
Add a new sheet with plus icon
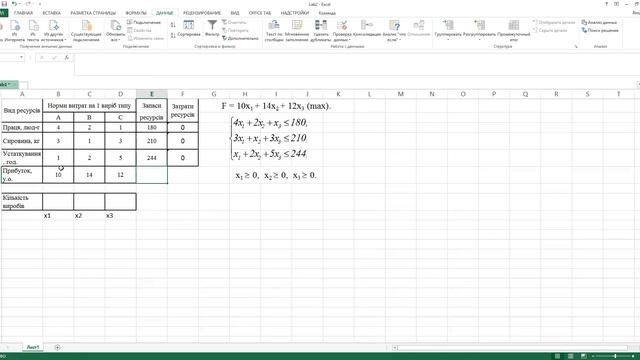tap(57, 347)
